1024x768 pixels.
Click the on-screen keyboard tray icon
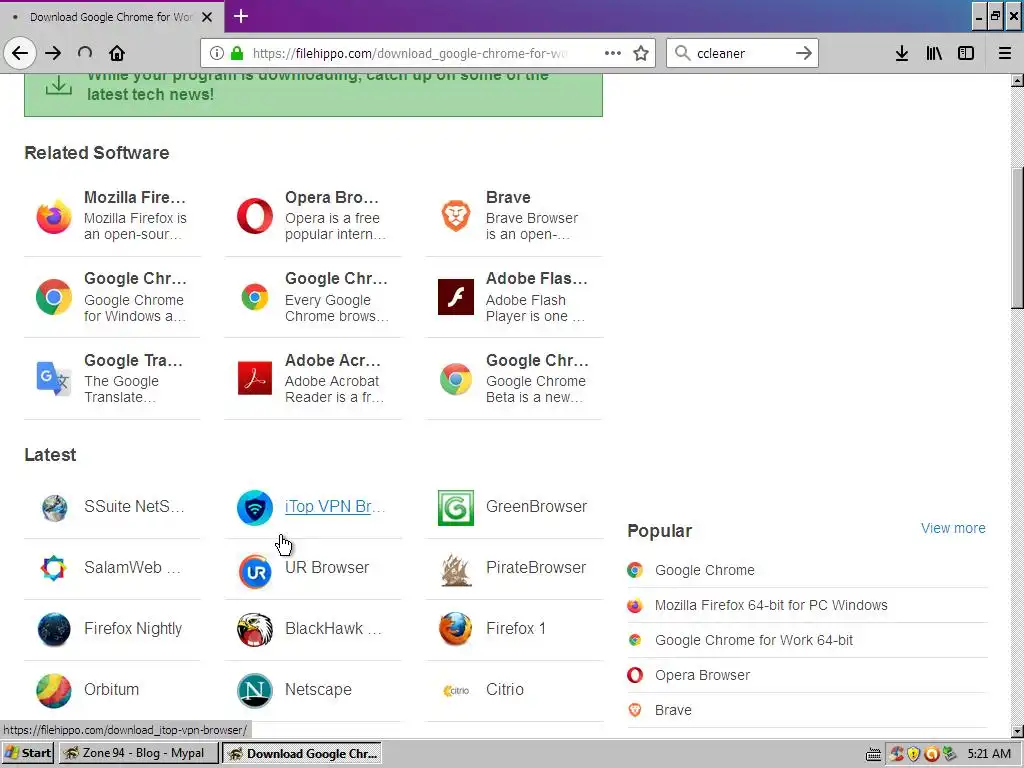click(873, 754)
